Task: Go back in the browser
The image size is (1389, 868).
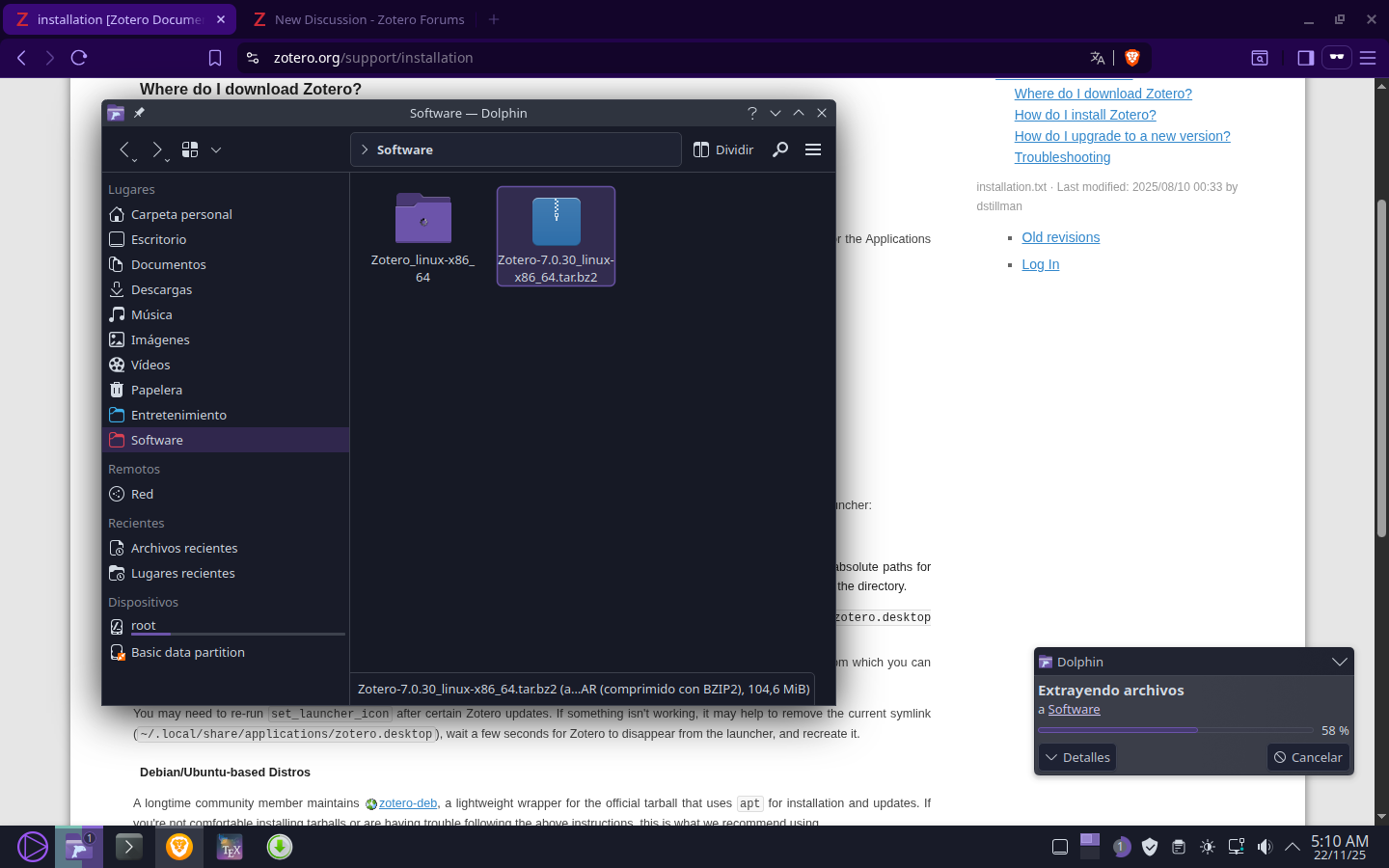Action: pos(21,58)
